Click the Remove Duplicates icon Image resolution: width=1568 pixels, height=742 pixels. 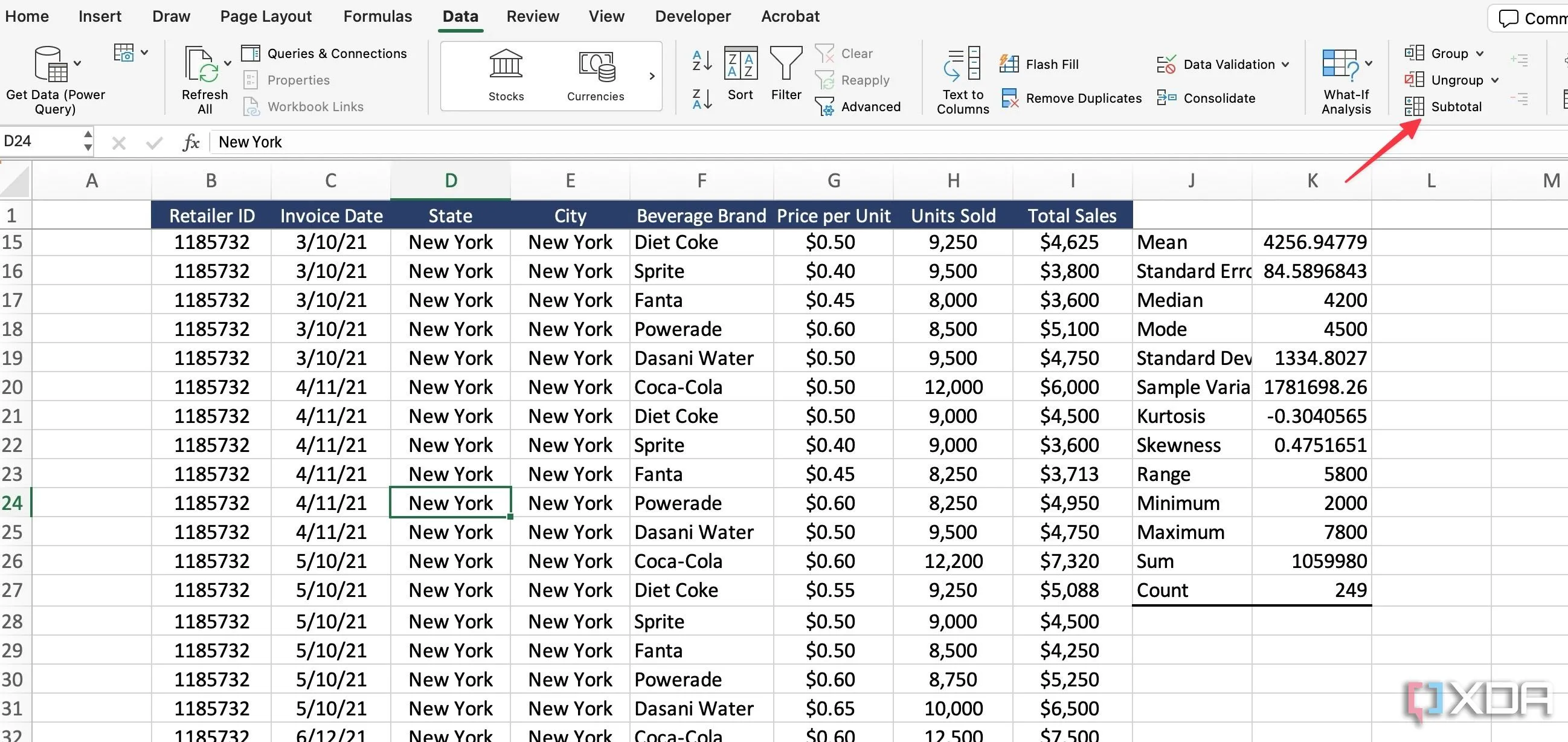(x=1010, y=98)
